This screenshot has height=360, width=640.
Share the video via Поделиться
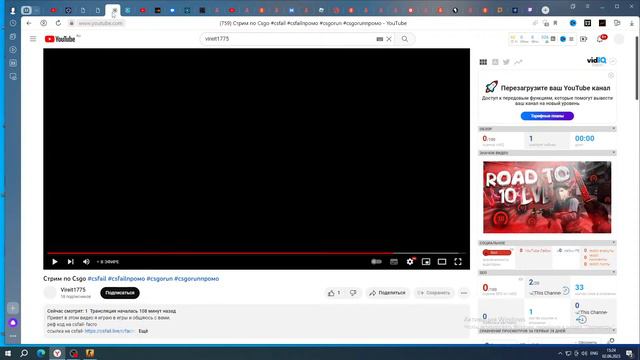(x=387, y=293)
